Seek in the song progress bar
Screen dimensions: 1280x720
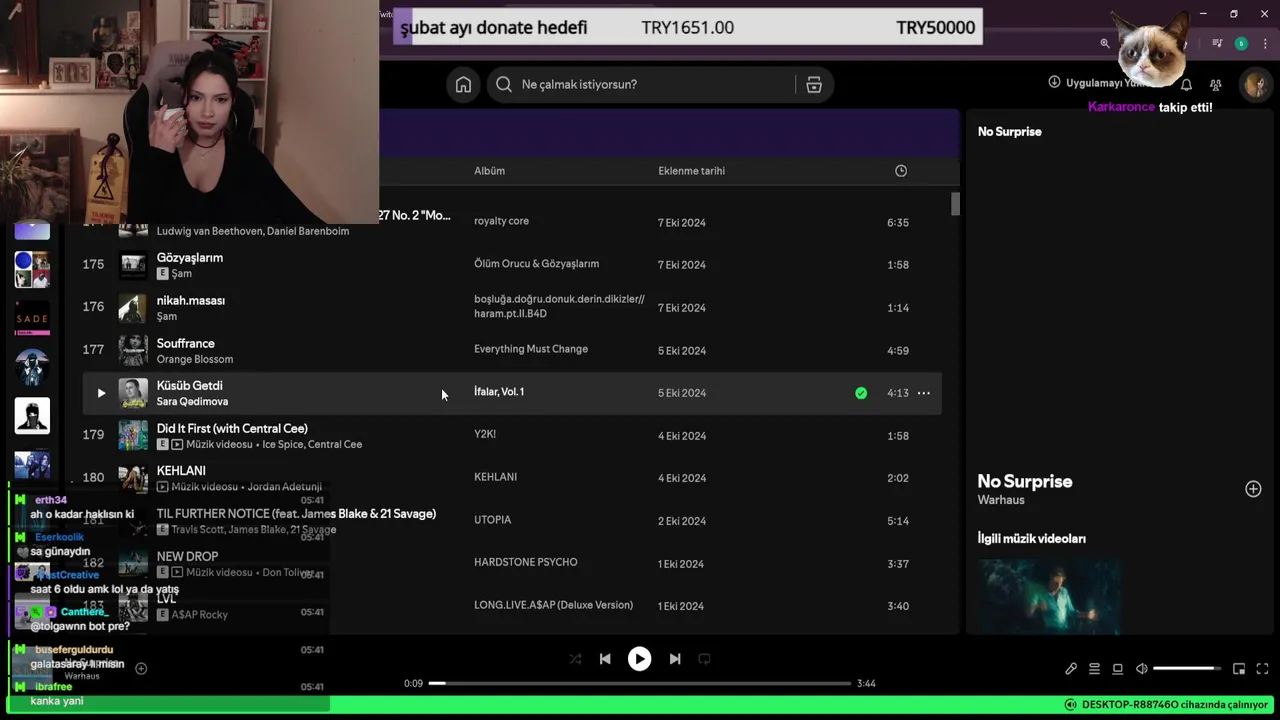click(x=640, y=683)
